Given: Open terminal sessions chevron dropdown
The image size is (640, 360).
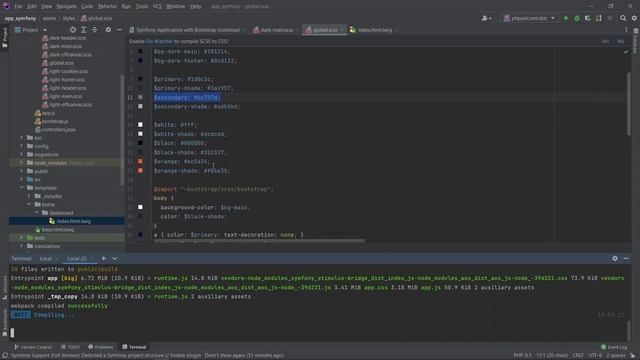Looking at the screenshot, I should click(x=114, y=258).
